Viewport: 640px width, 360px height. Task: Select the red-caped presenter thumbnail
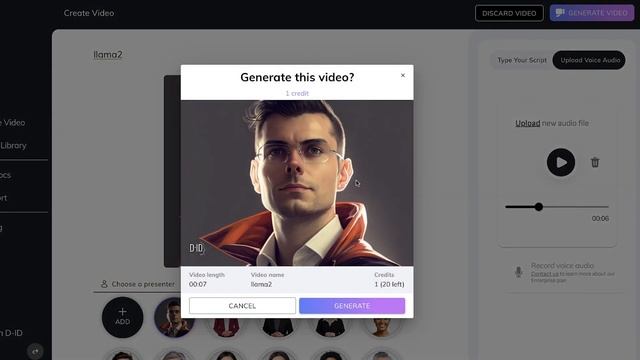click(x=174, y=317)
